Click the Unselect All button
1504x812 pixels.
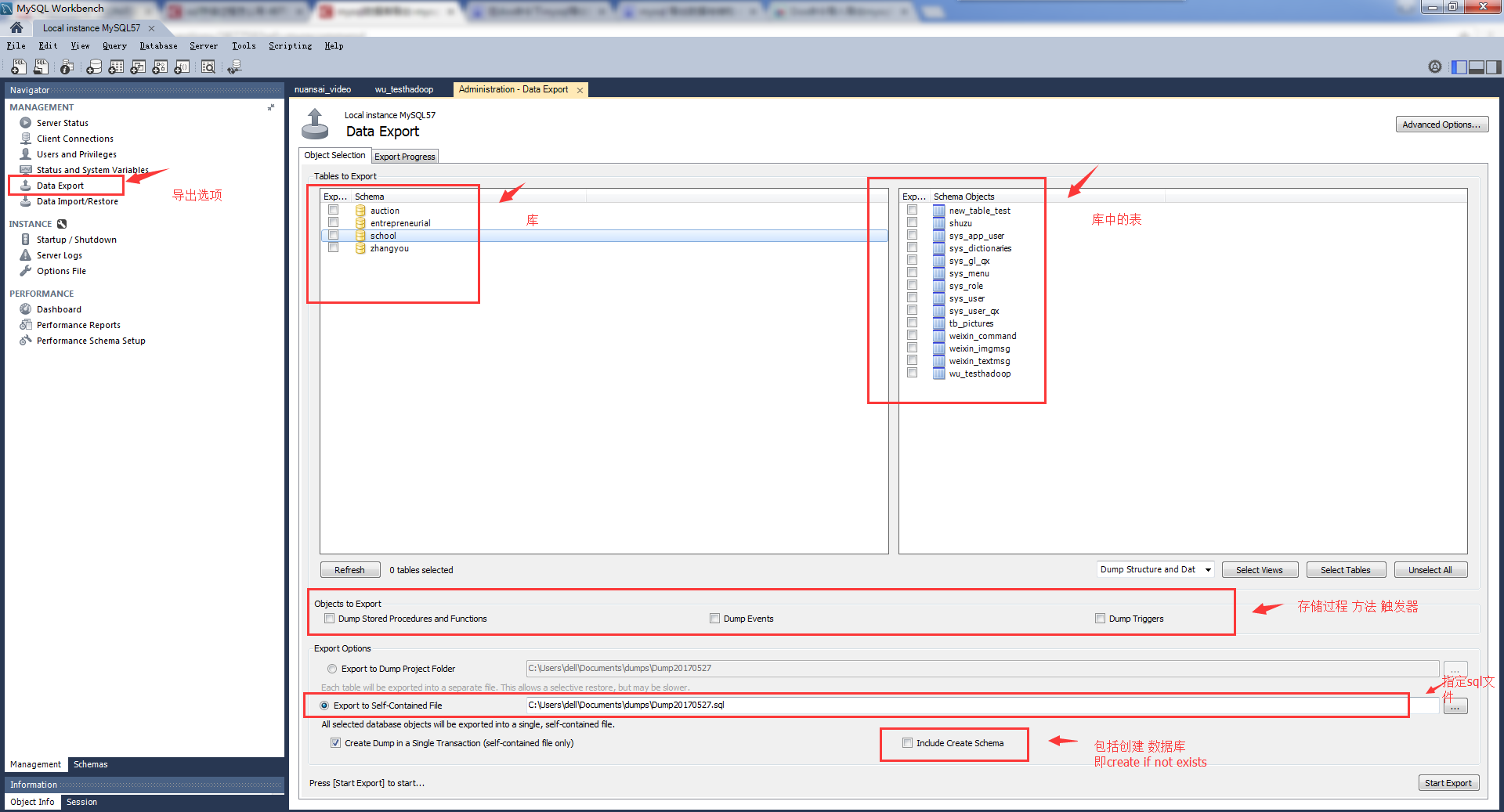point(1430,570)
